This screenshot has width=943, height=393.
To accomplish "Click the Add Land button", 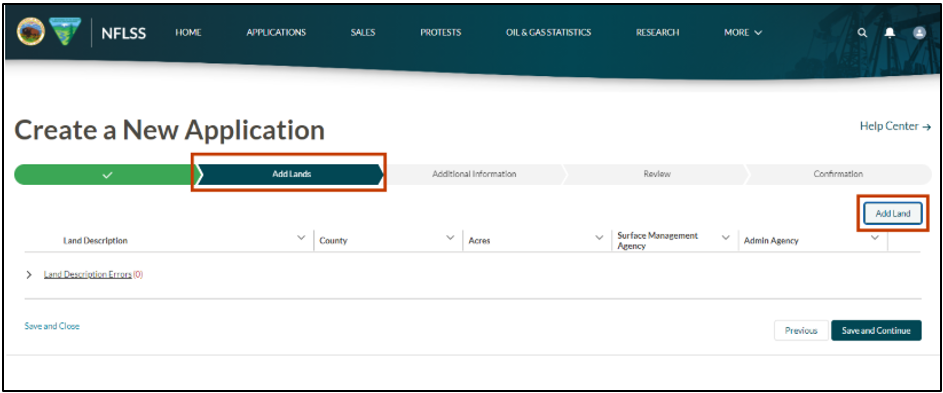I will (x=892, y=214).
